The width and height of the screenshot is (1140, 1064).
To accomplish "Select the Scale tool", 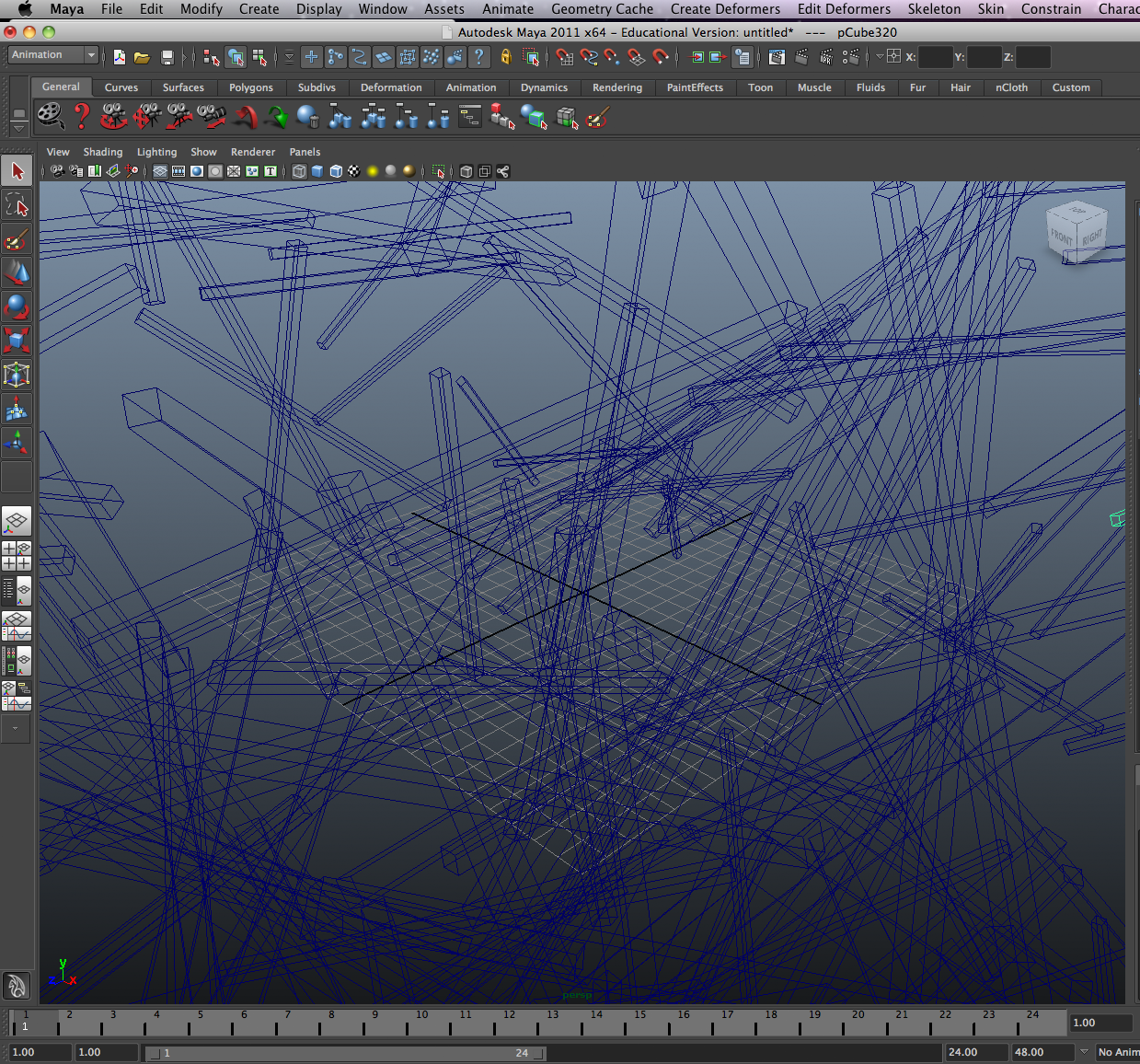I will point(17,341).
